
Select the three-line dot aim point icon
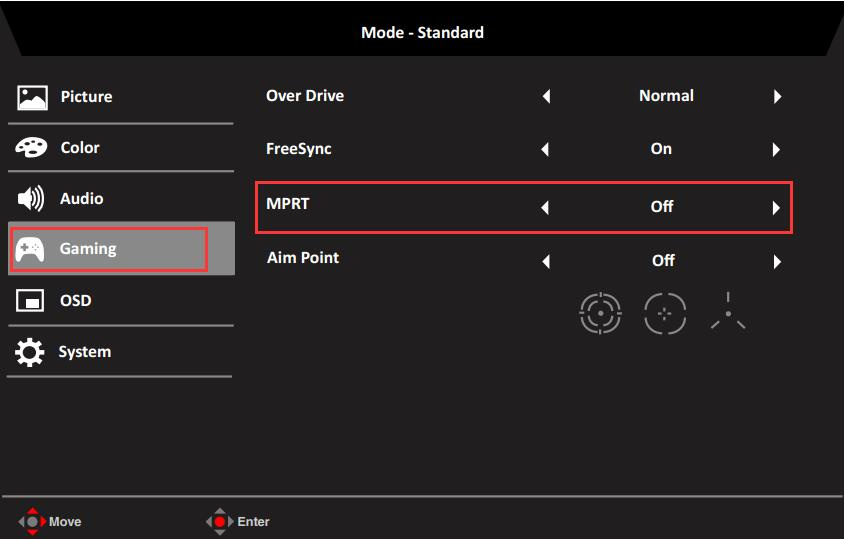click(x=728, y=312)
